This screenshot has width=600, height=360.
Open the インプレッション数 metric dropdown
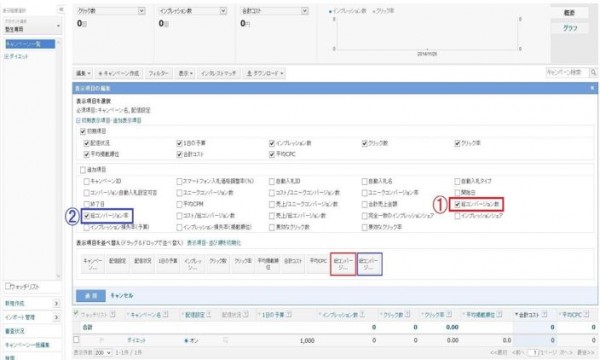tap(223, 11)
